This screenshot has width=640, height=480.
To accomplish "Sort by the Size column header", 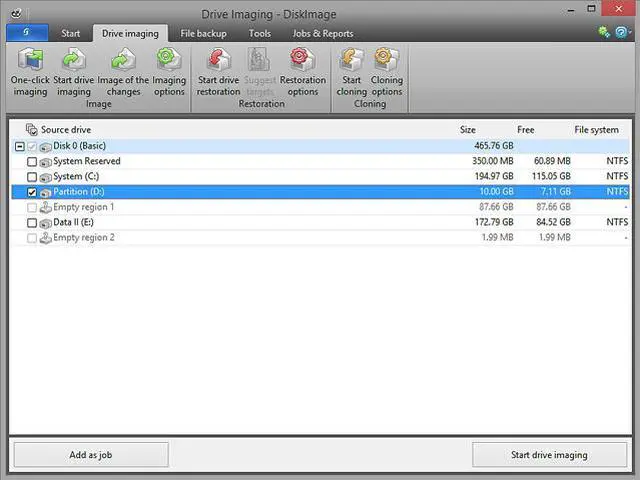I will click(x=467, y=129).
